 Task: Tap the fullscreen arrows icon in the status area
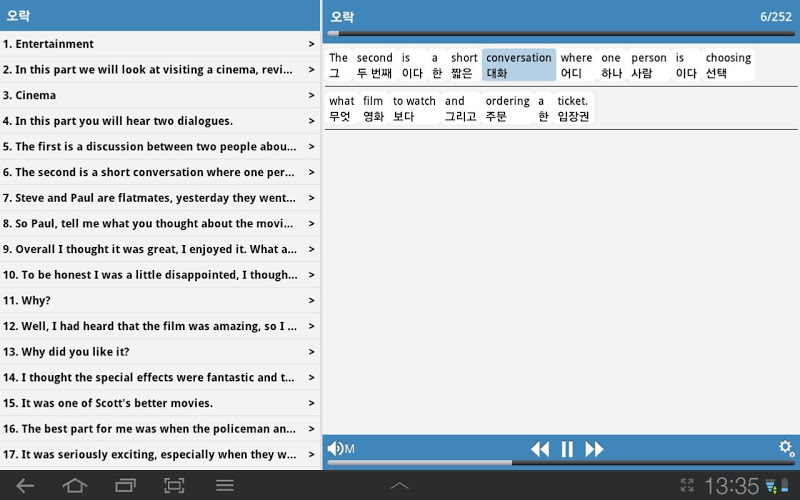click(x=687, y=485)
